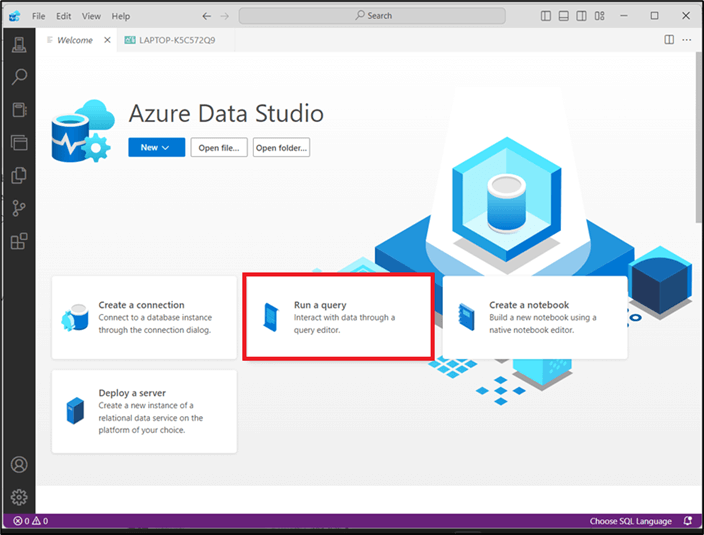Toggle the primary side bar layout icon

pyautogui.click(x=546, y=16)
